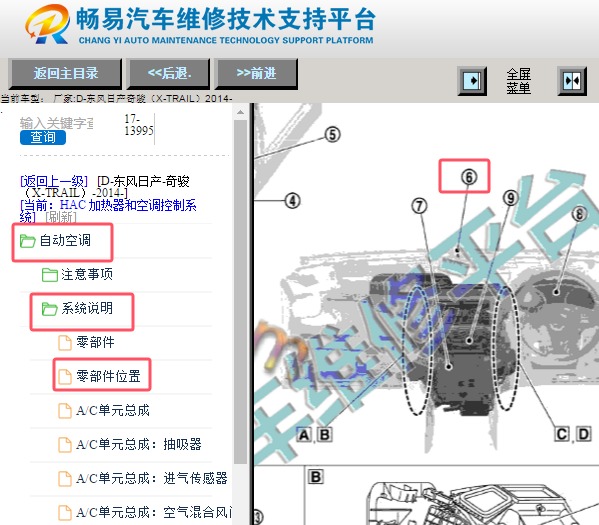Open the 零部件位置 document
599x525 pixels.
108,376
